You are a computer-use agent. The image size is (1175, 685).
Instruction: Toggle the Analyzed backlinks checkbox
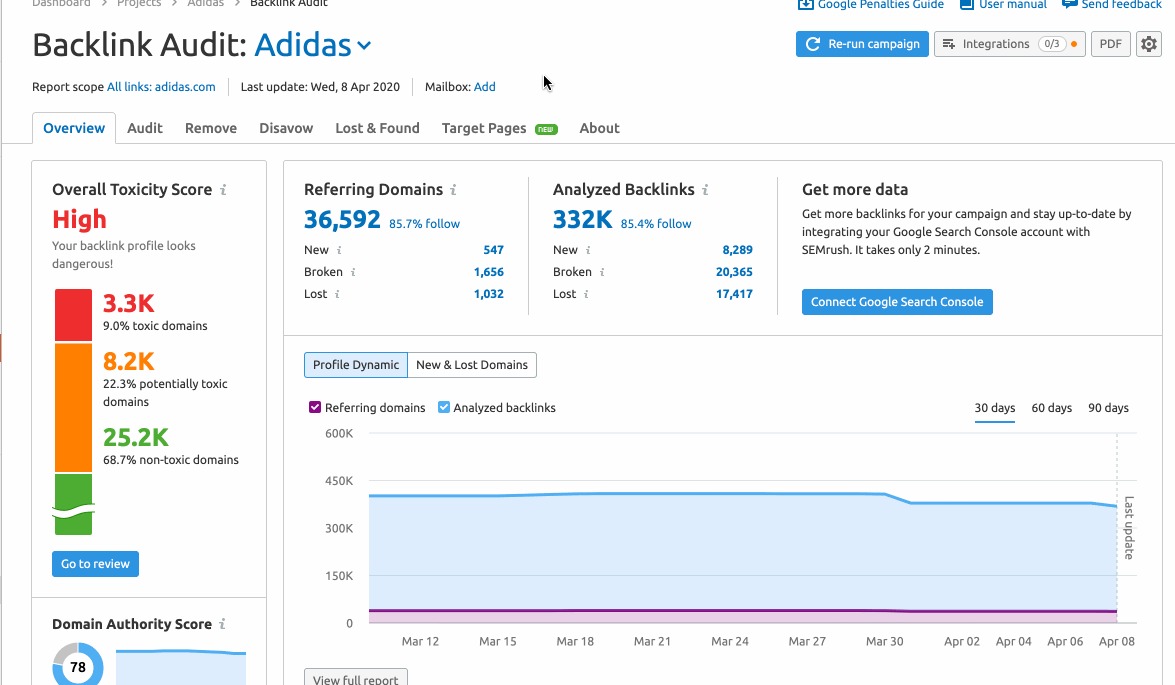[x=444, y=408]
